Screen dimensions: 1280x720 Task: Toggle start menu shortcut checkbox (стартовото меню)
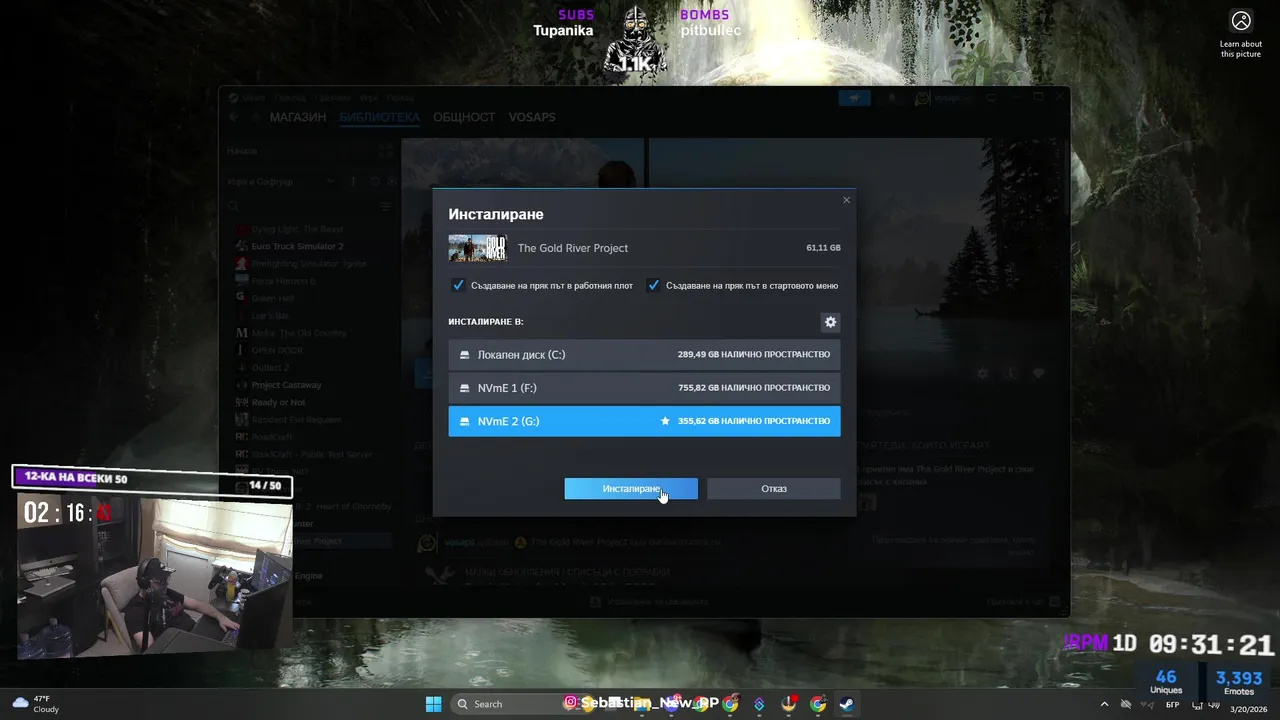[x=653, y=285]
